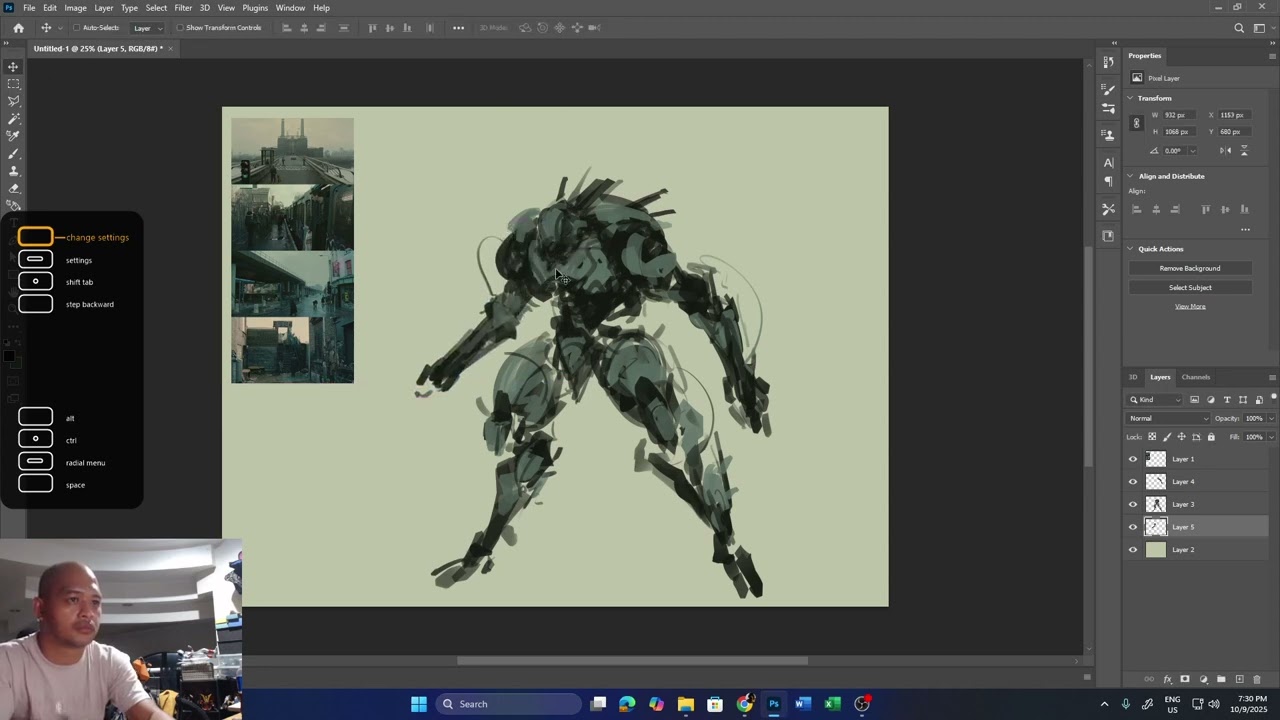The height and width of the screenshot is (720, 1280).
Task: Add a layer style via fx icon
Action: [1167, 680]
